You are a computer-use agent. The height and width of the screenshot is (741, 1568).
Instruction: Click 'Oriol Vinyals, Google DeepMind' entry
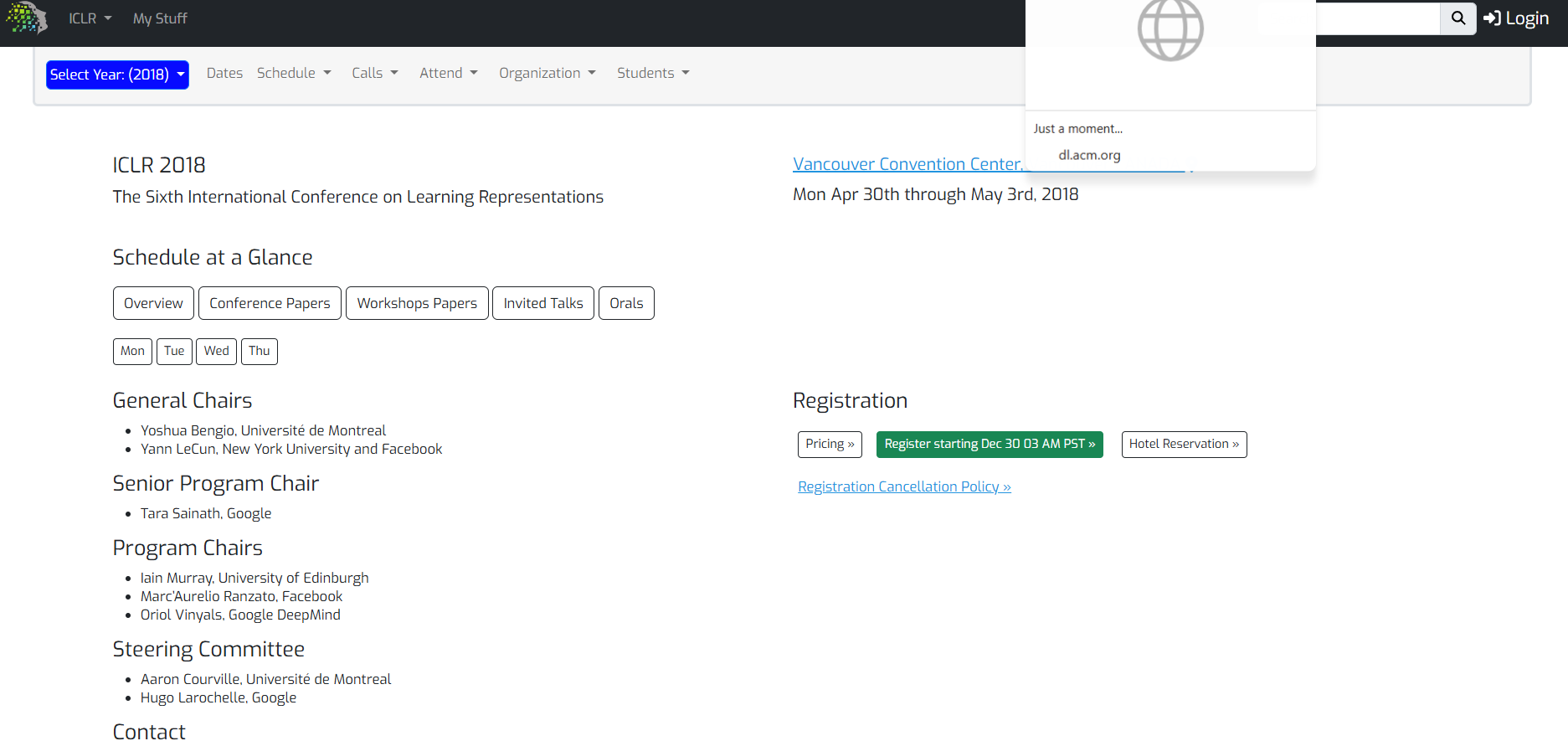[x=240, y=615]
